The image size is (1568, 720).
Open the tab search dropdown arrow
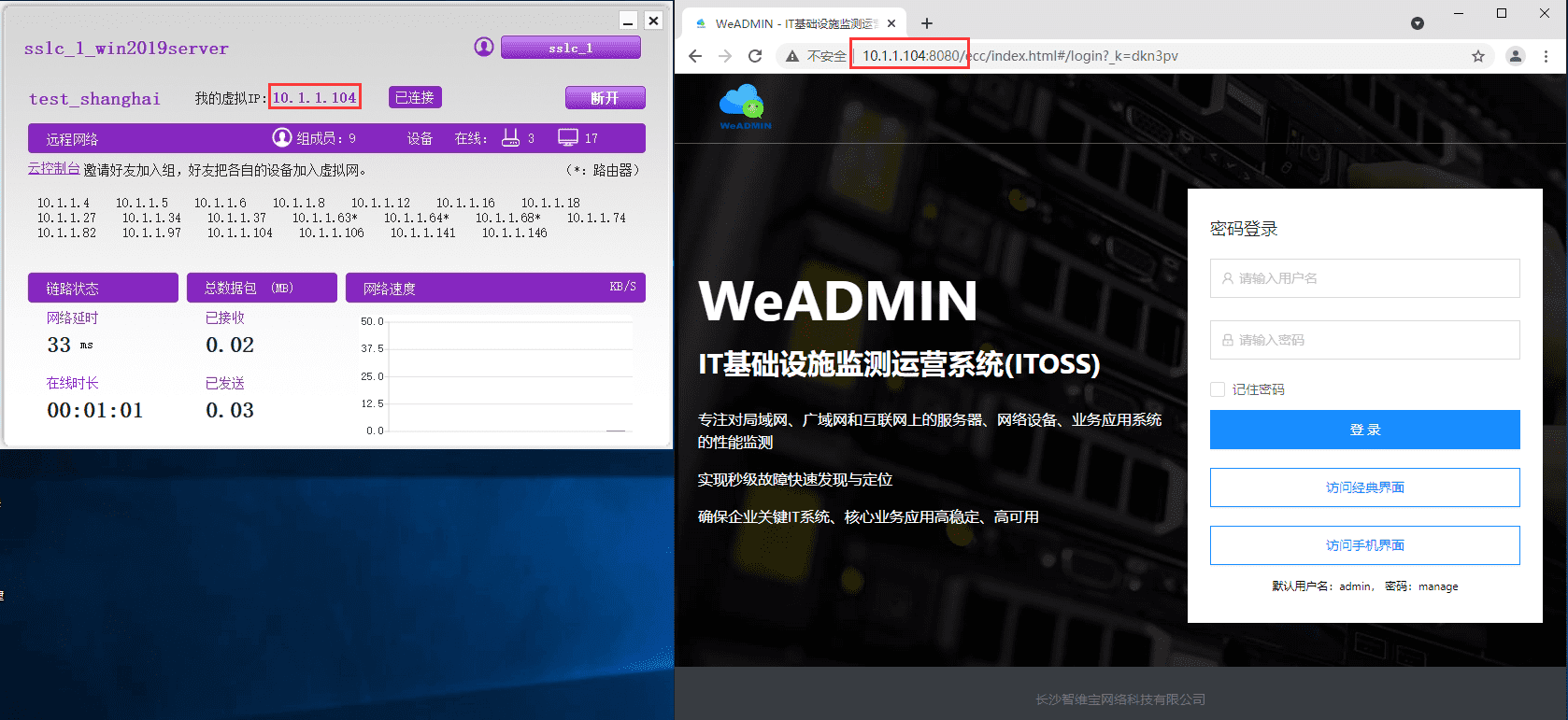click(1418, 23)
